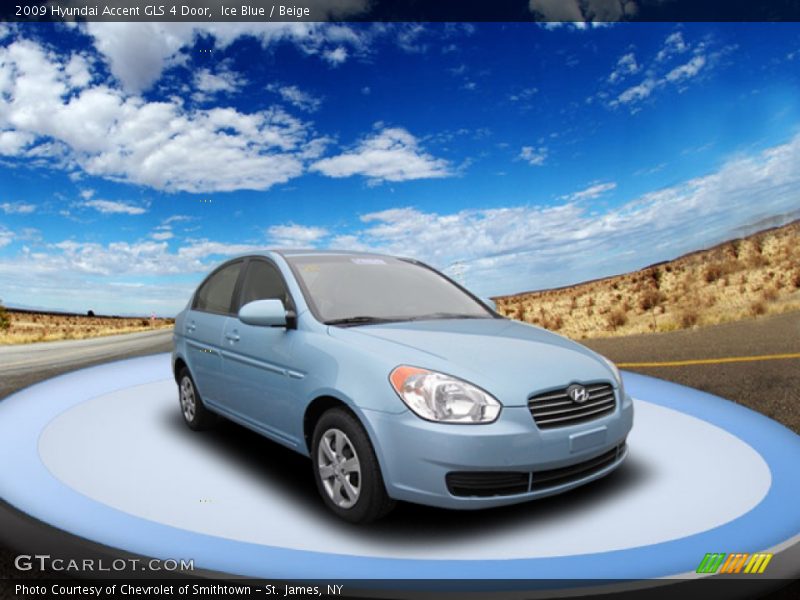This screenshot has height=600, width=800.
Task: Click the driver-side mirror
Action: point(264,313)
